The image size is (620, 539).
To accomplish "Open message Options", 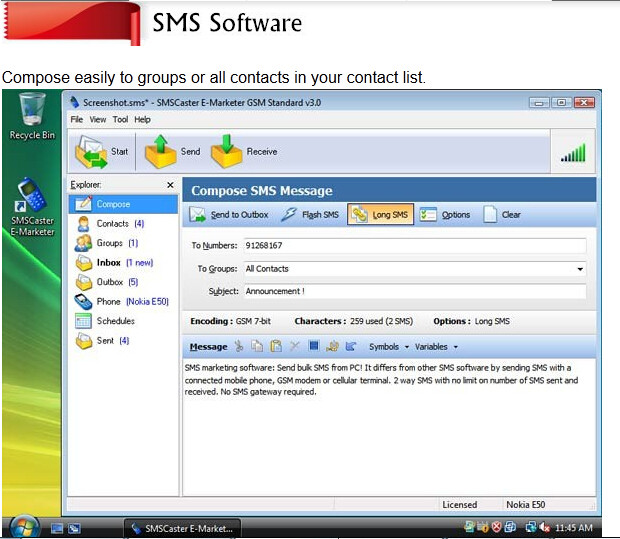I will [x=445, y=215].
